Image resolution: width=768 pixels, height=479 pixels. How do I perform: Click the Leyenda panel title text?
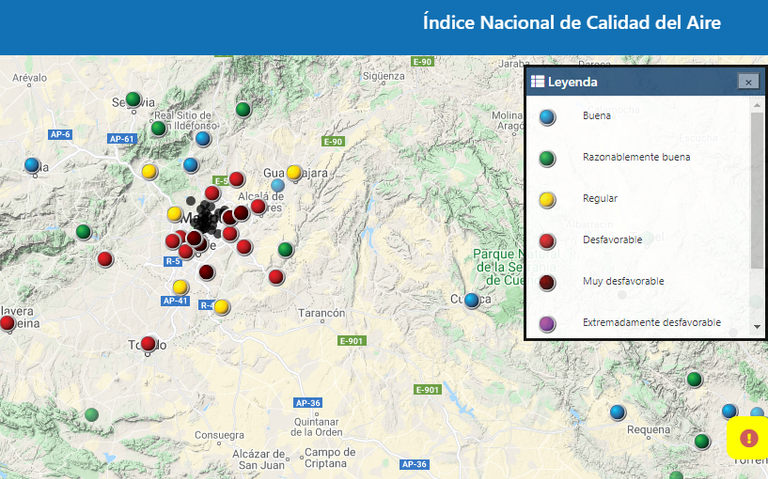(573, 82)
